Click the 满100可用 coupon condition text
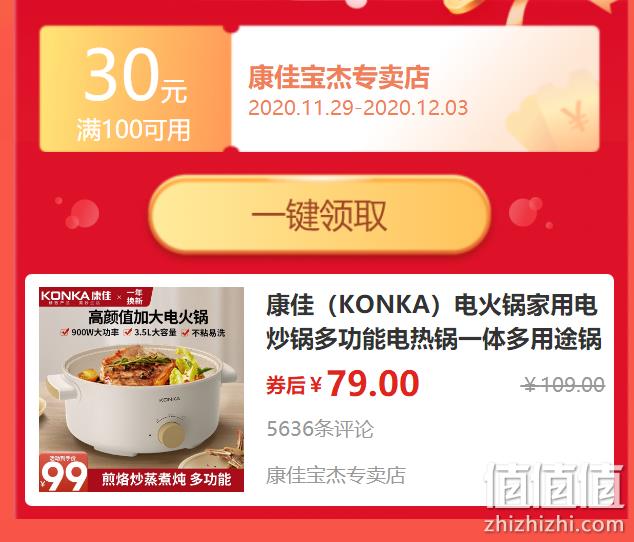The image size is (634, 542). click(x=133, y=130)
